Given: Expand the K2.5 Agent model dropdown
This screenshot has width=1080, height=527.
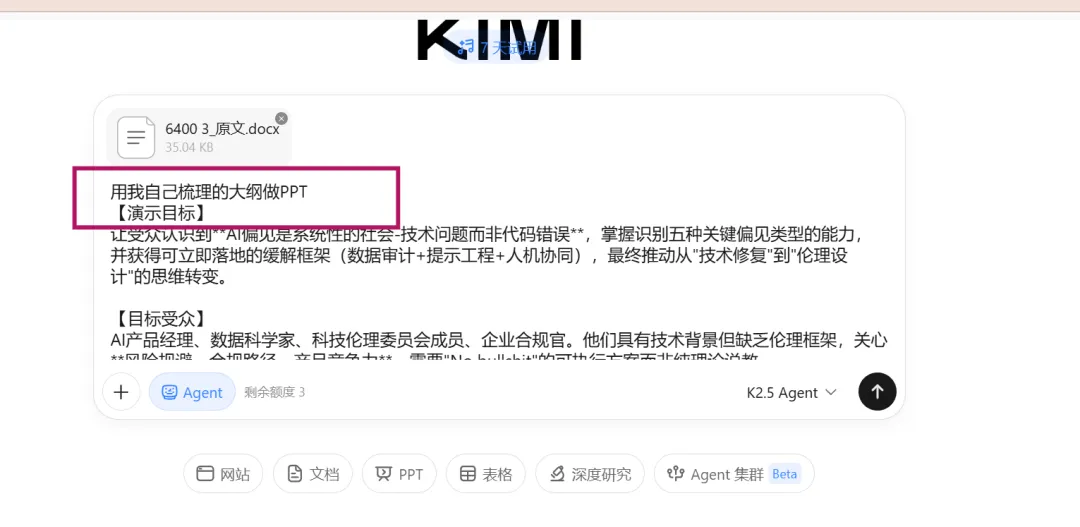Looking at the screenshot, I should tap(791, 392).
